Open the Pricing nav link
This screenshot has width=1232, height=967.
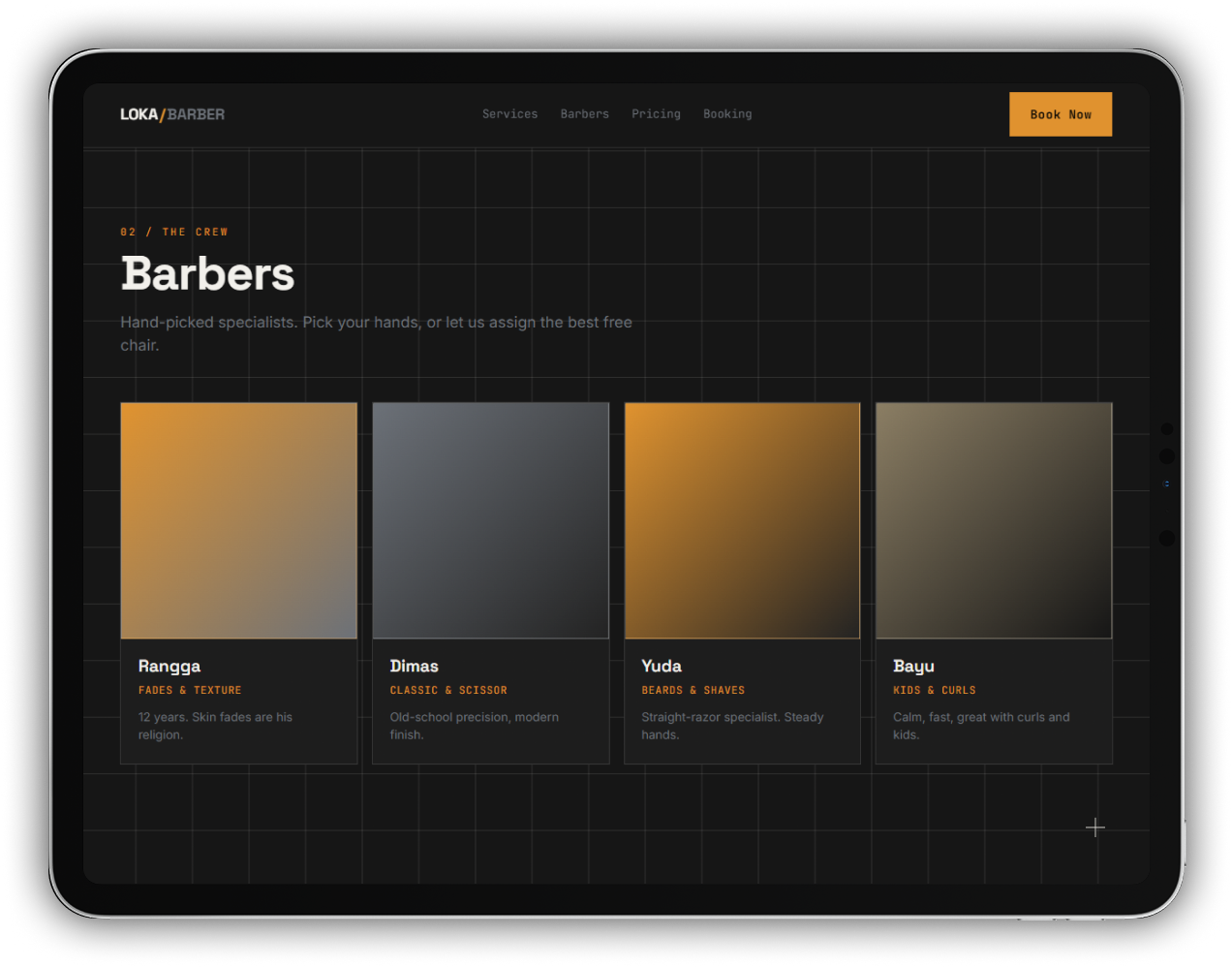coord(657,114)
